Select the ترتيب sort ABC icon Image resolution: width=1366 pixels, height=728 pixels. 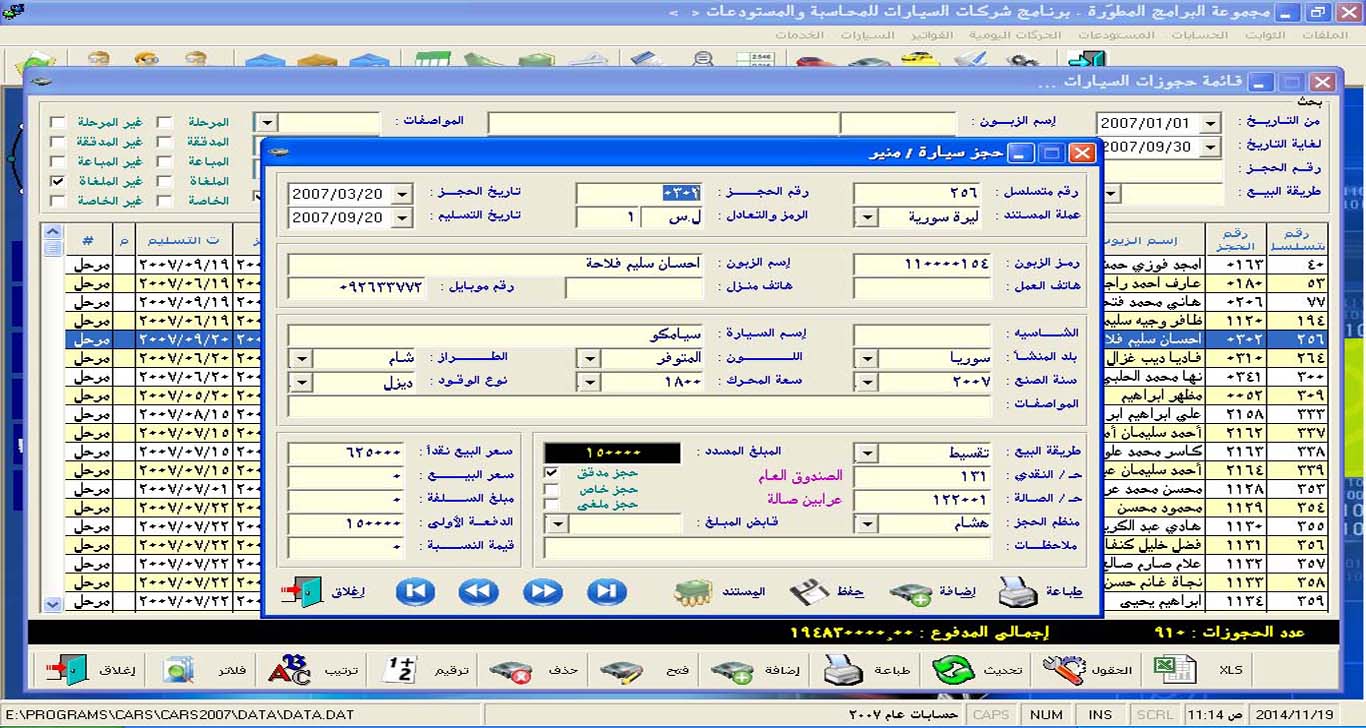[x=289, y=670]
